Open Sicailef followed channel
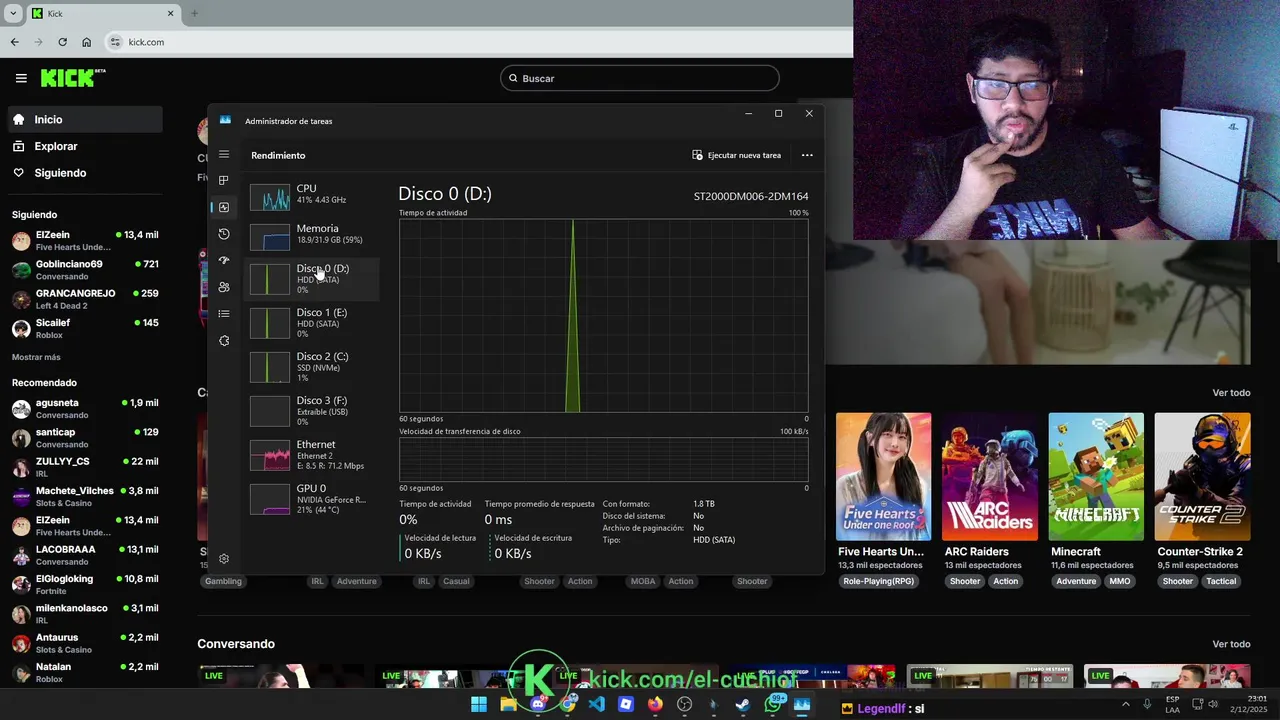Screen dimensions: 1280x720 (x=85, y=328)
